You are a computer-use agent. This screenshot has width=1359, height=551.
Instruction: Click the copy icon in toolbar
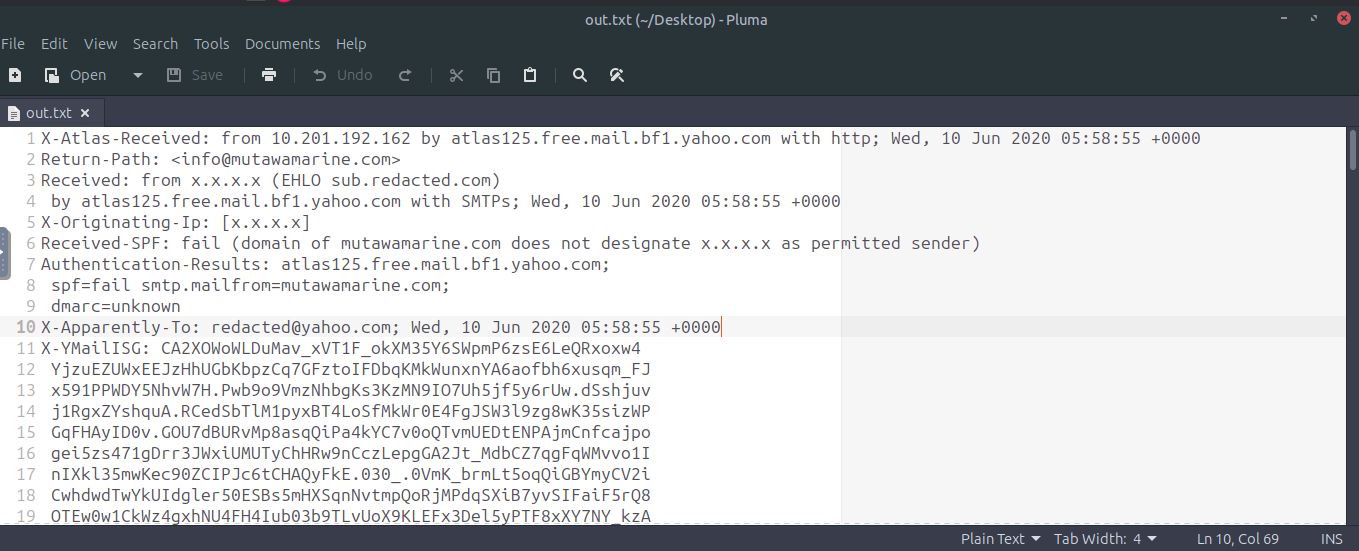pos(493,75)
